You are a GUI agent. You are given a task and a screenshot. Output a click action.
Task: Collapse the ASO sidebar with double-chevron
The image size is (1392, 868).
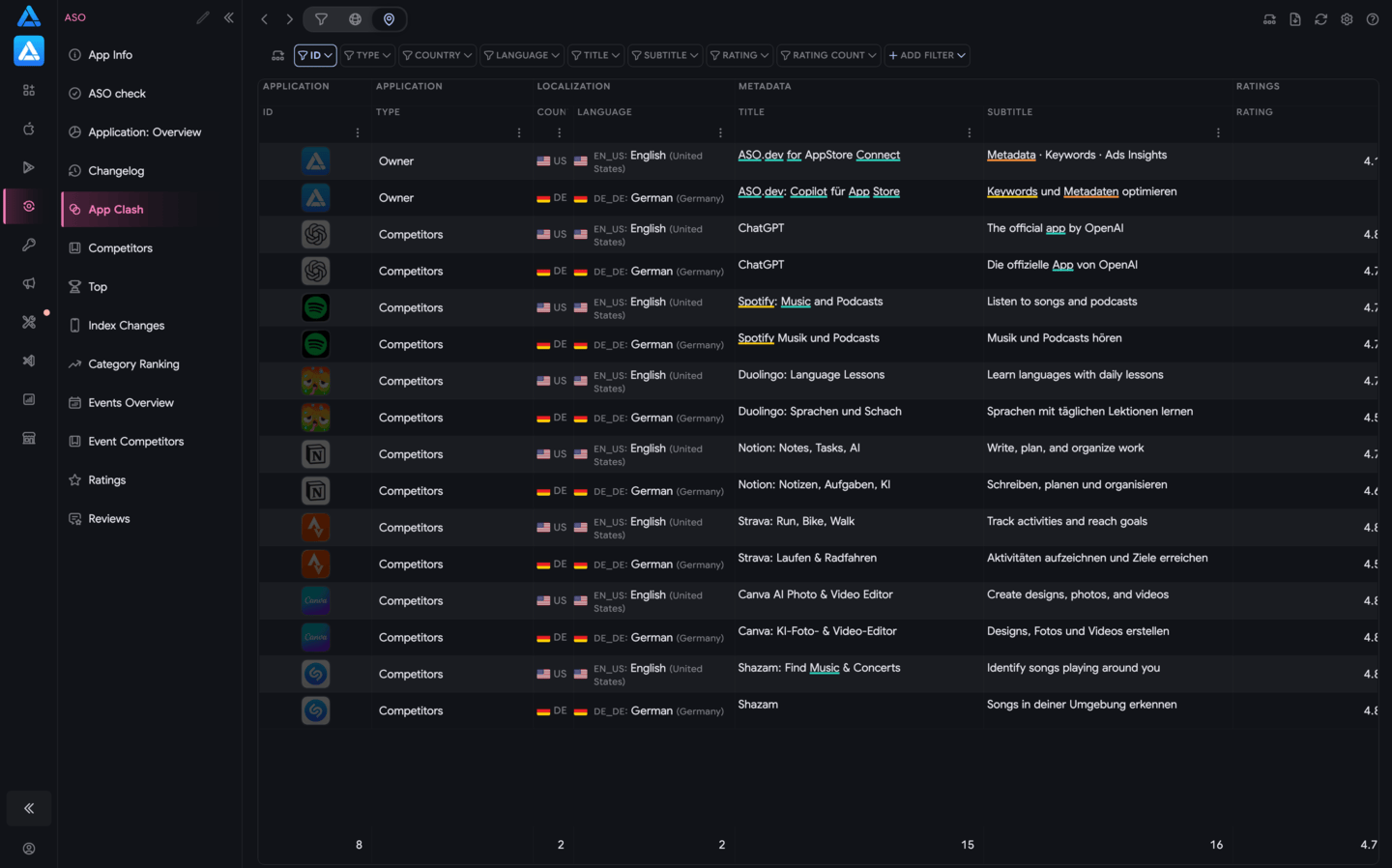229,17
